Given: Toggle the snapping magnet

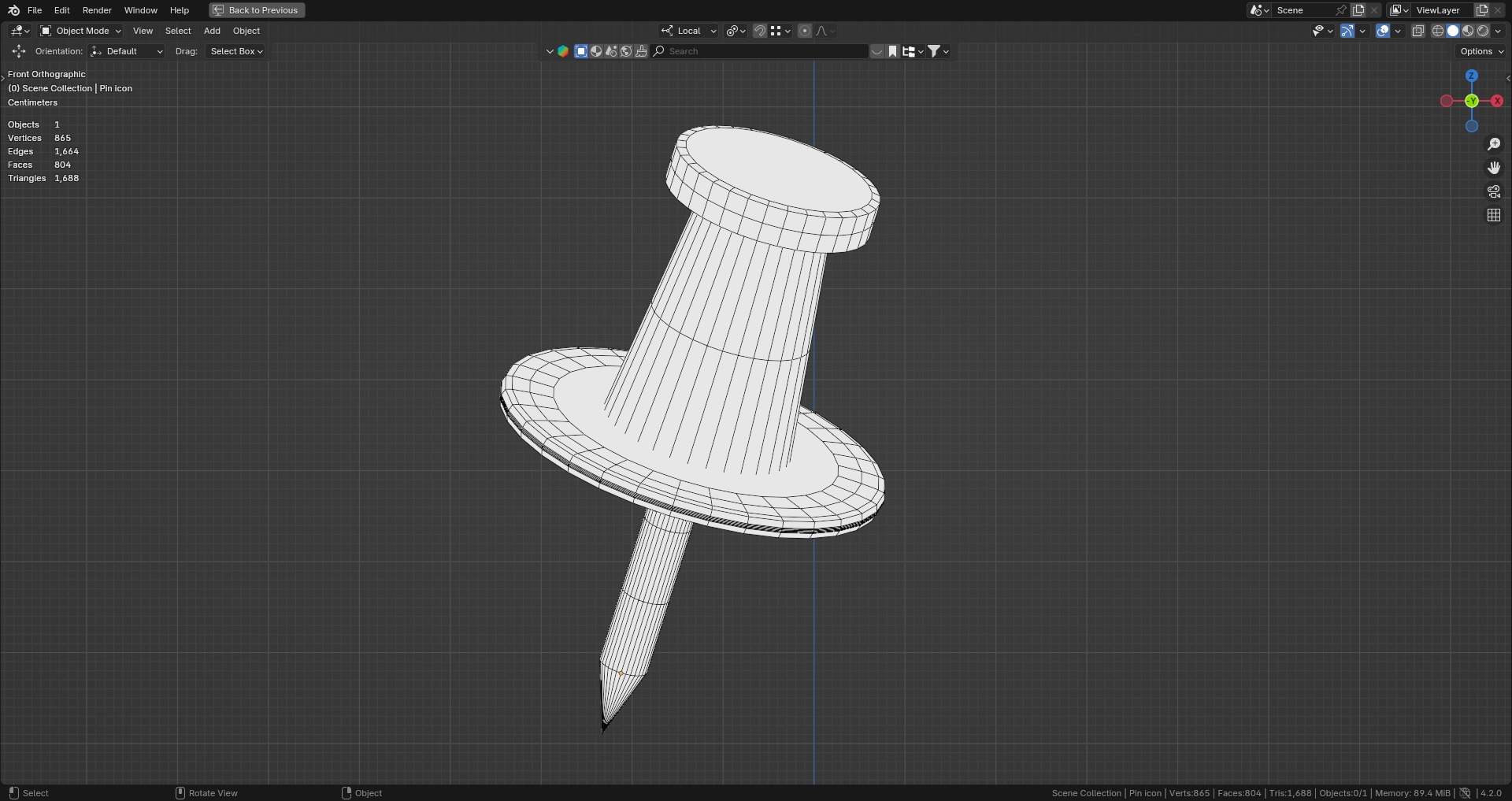Looking at the screenshot, I should [x=760, y=31].
